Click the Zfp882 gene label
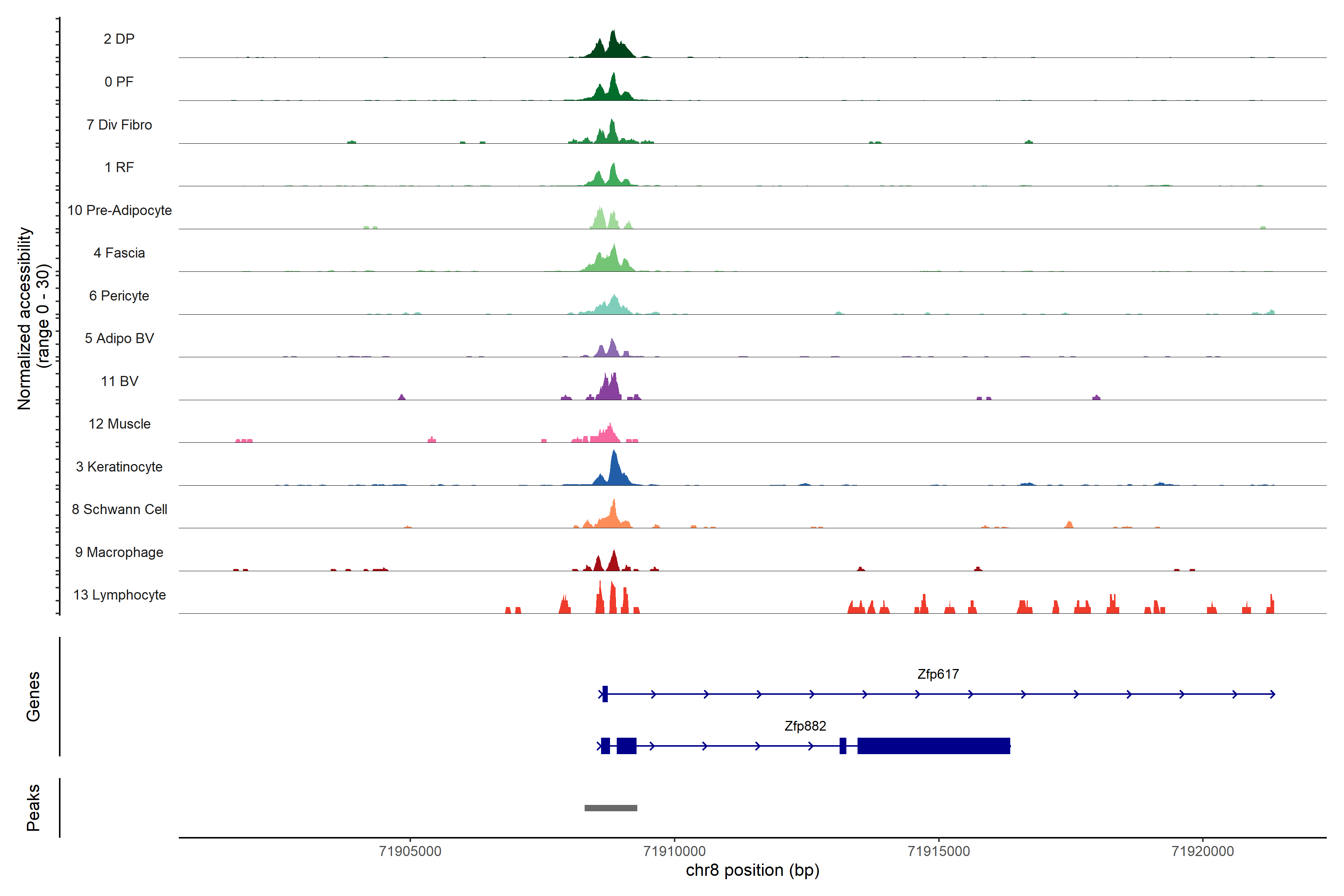 click(x=805, y=726)
